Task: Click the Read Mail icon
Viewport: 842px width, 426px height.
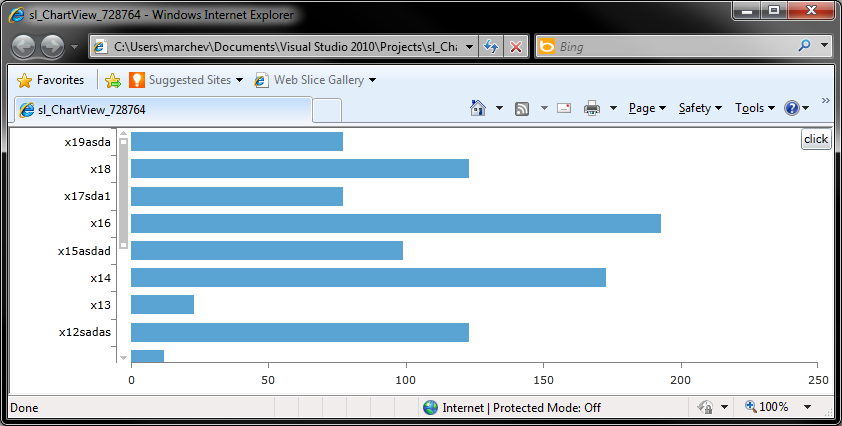Action: click(564, 108)
